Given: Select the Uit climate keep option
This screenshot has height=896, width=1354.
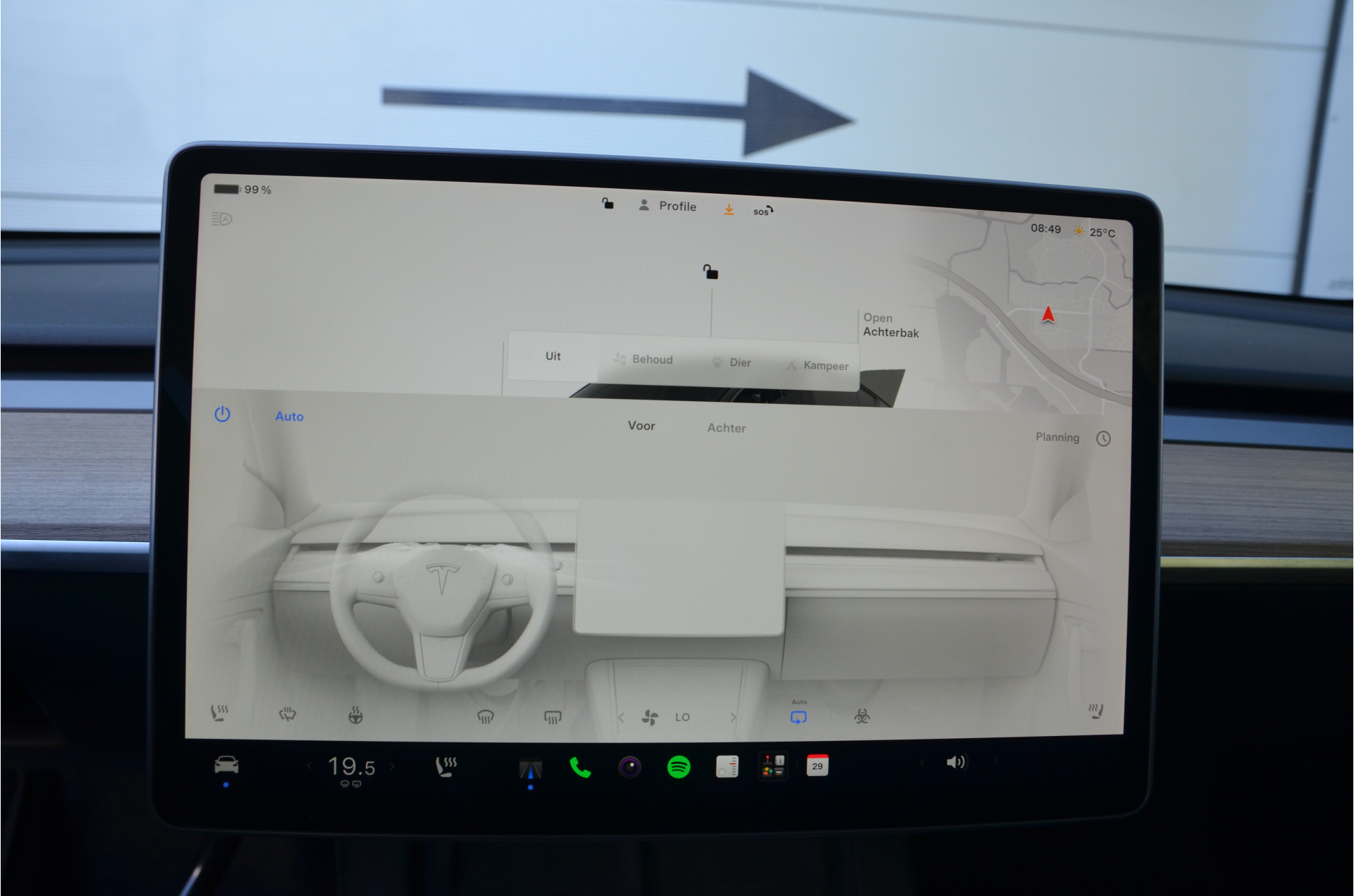Looking at the screenshot, I should click(553, 356).
